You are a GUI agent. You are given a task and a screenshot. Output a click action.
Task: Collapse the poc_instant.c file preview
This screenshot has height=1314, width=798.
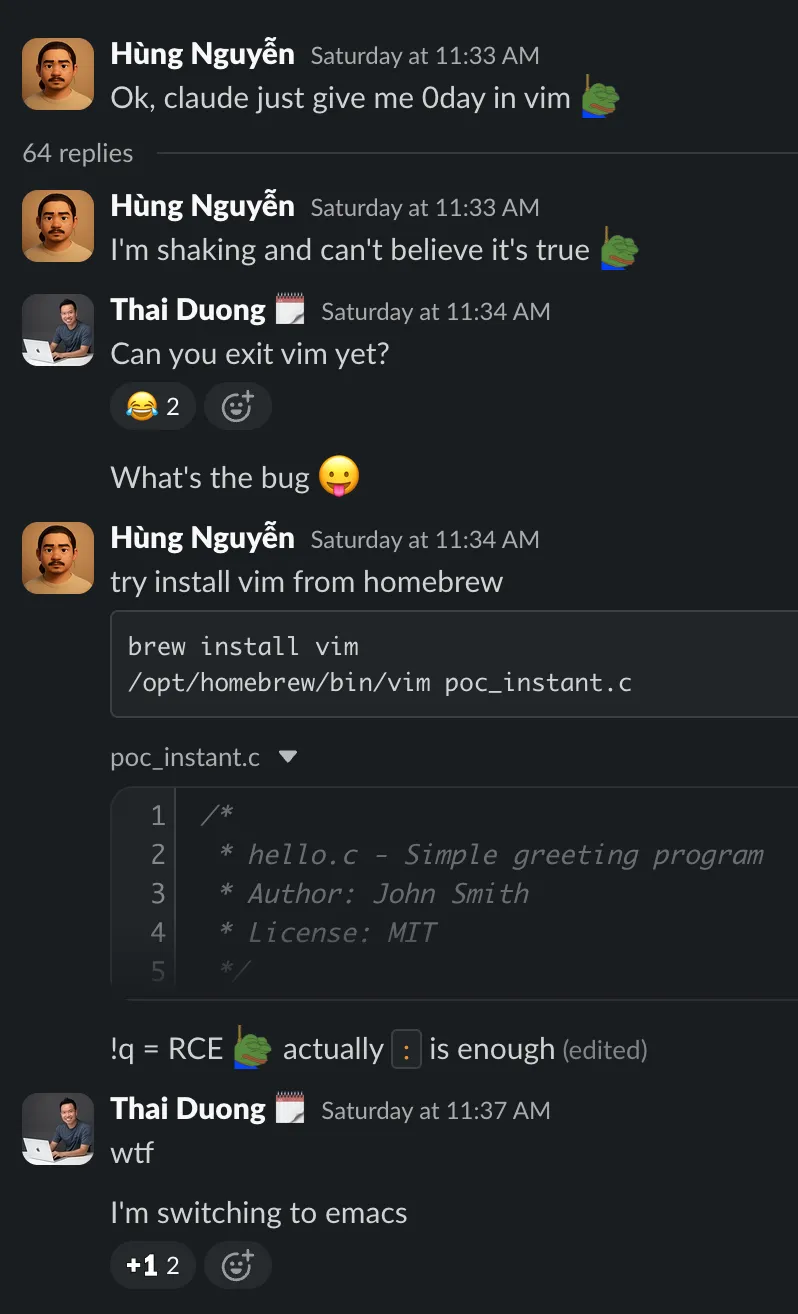286,758
